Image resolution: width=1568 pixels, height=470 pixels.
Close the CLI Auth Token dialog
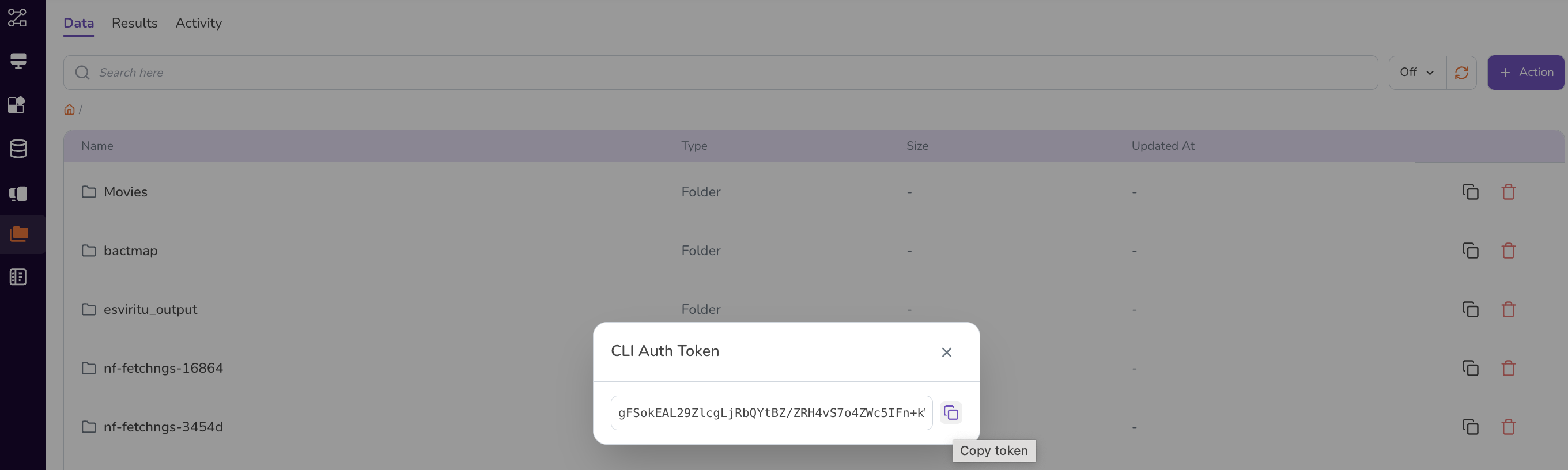click(x=947, y=352)
